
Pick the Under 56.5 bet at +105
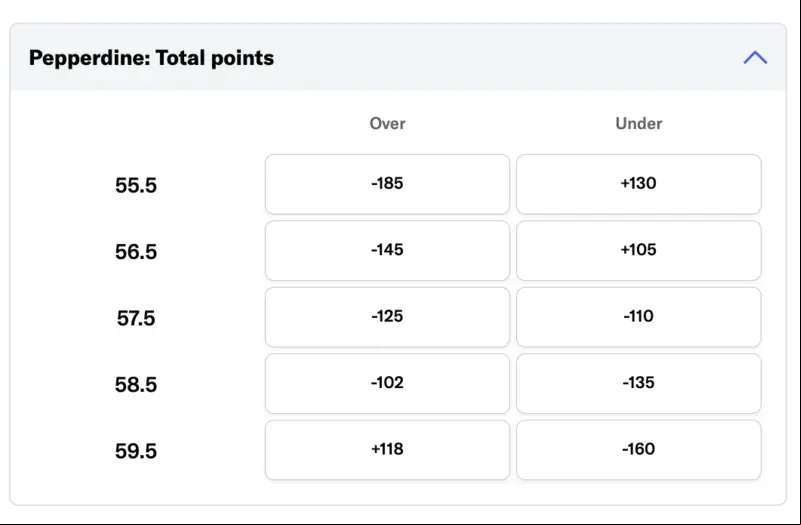coord(639,250)
